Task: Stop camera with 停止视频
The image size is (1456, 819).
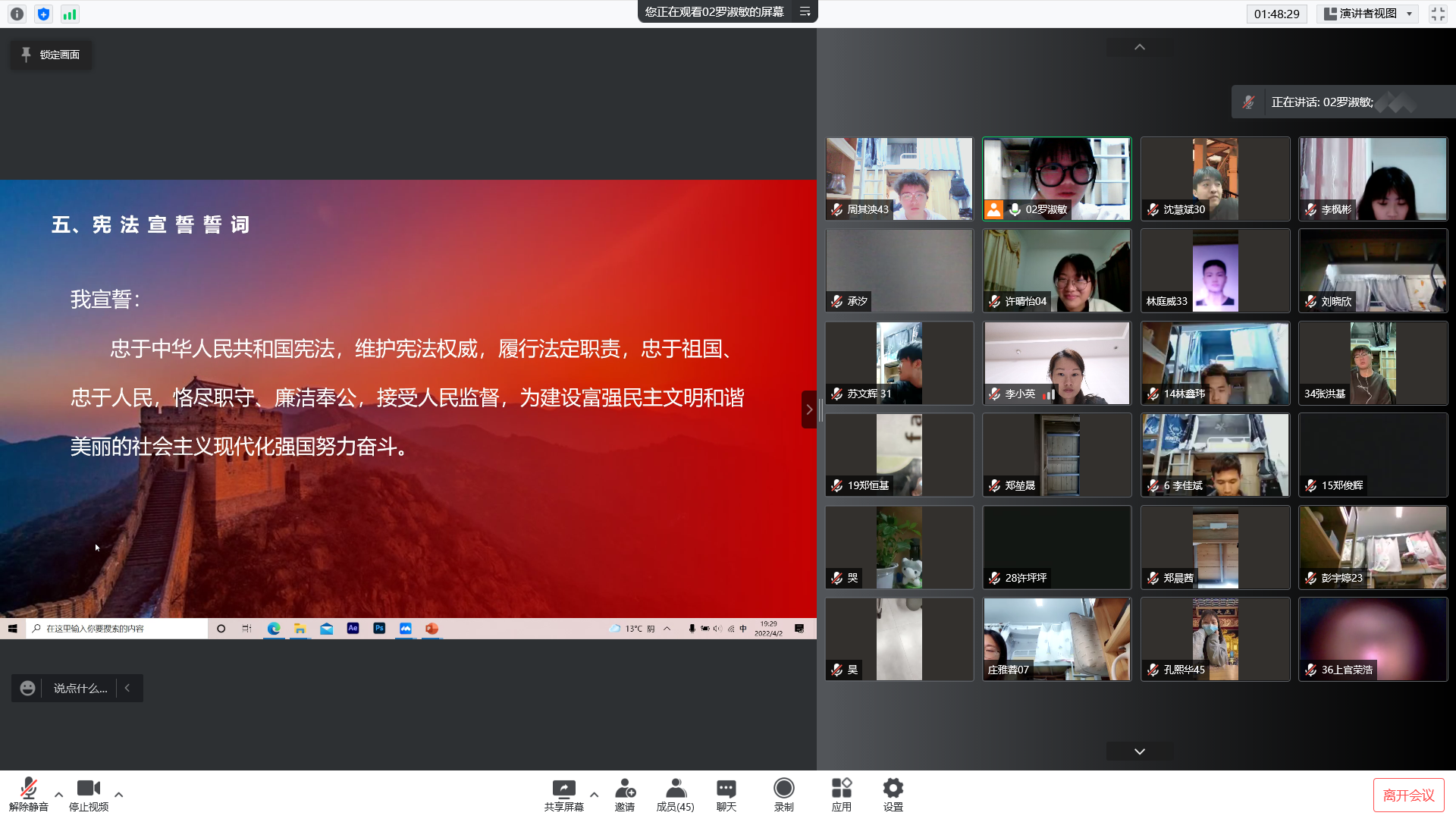Action: (x=89, y=794)
